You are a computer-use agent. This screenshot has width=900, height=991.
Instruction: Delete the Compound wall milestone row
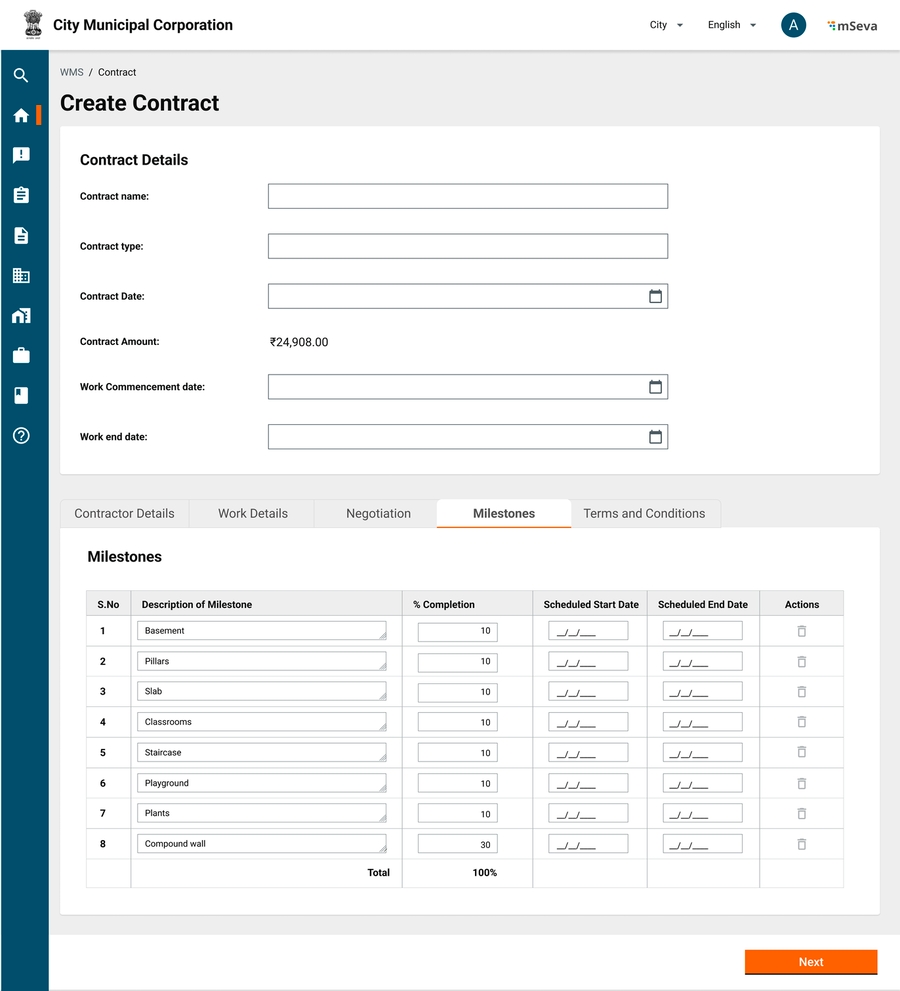[x=801, y=844]
